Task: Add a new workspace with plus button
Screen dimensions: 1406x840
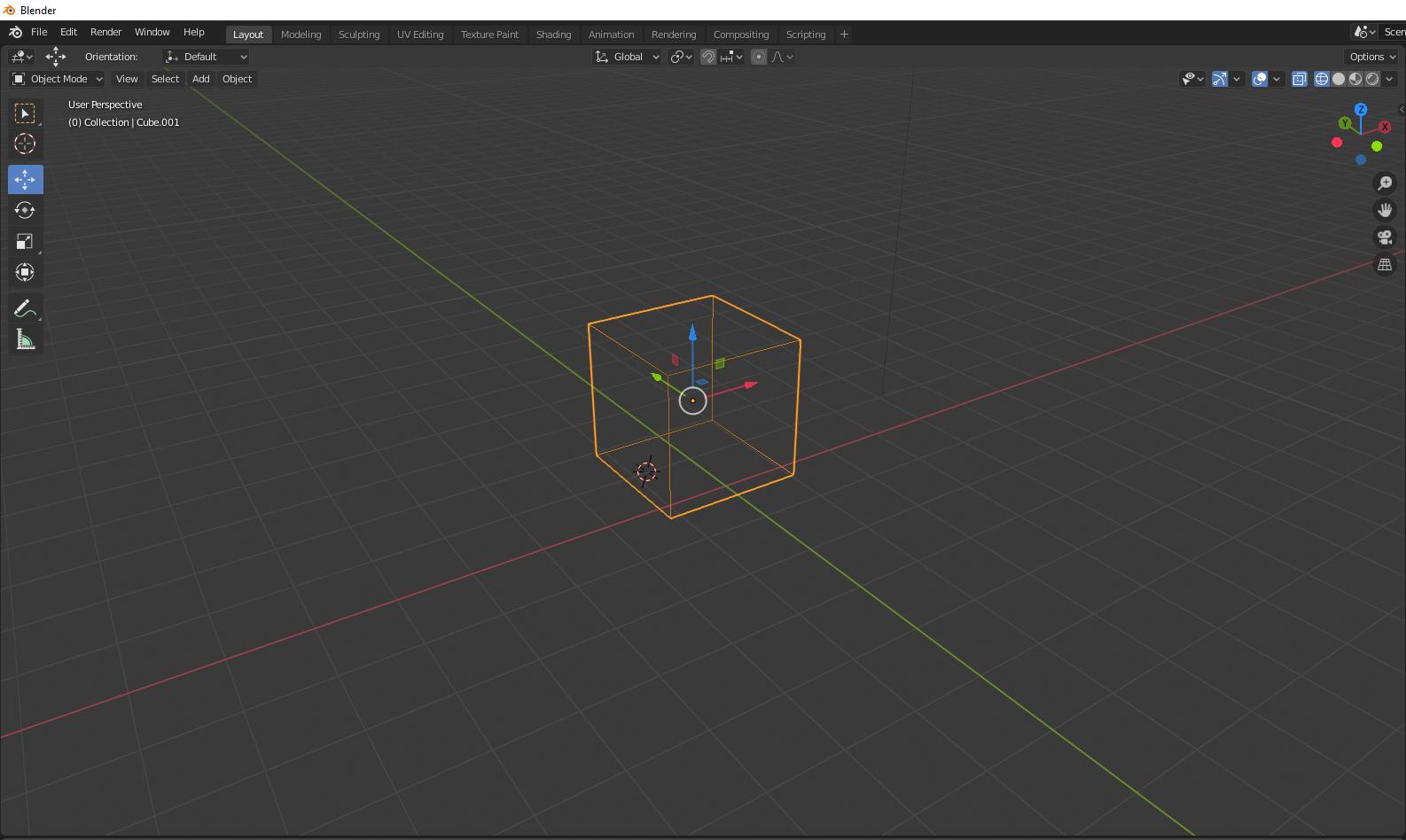Action: (844, 35)
